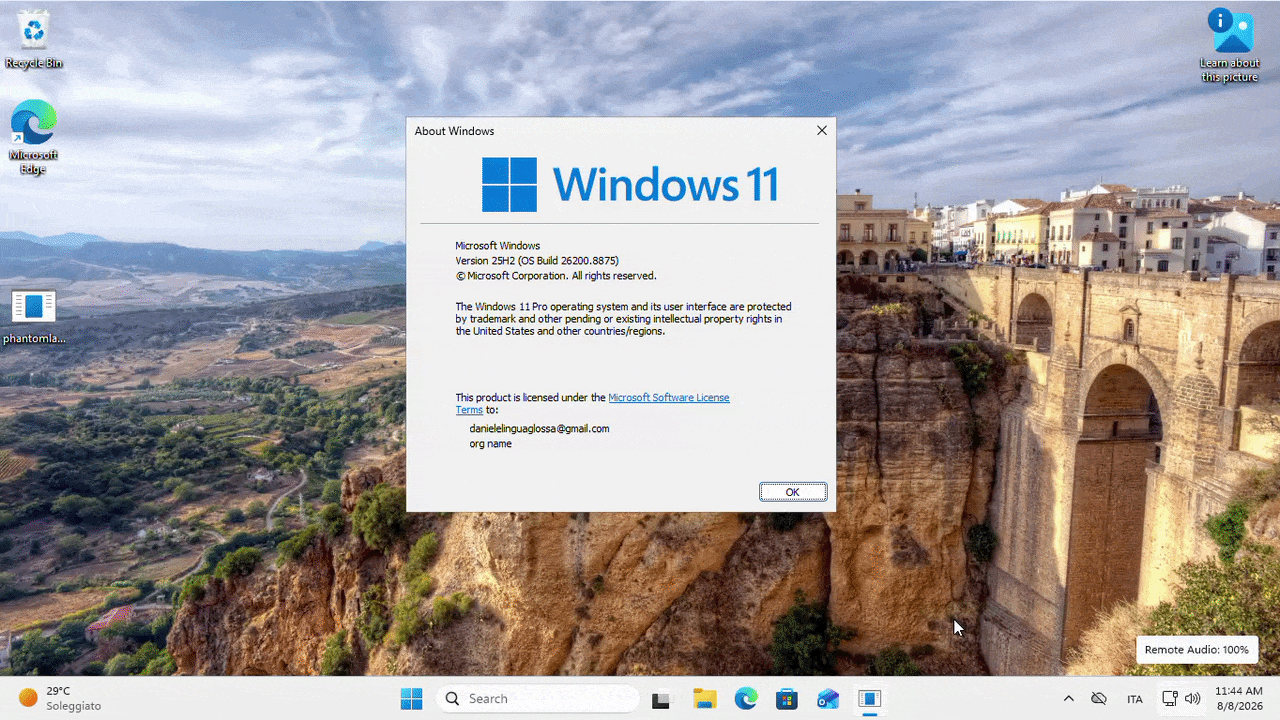Click the About Windows title bar text
The image size is (1280, 720).
pos(454,131)
